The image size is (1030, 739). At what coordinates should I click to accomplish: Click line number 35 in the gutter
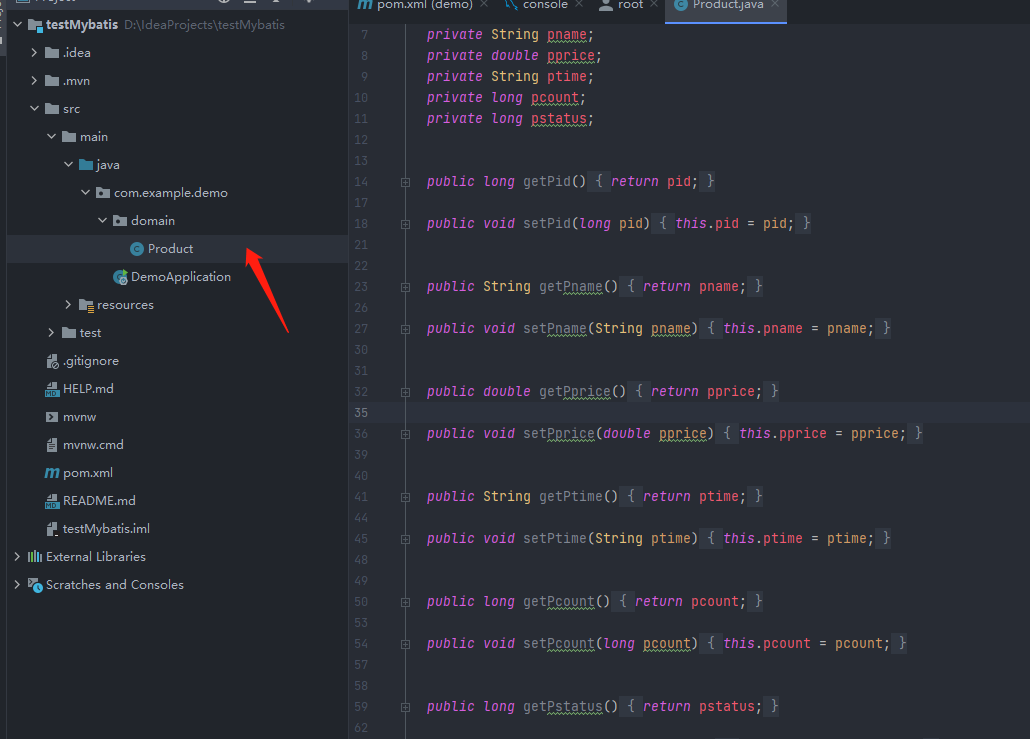pyautogui.click(x=361, y=413)
